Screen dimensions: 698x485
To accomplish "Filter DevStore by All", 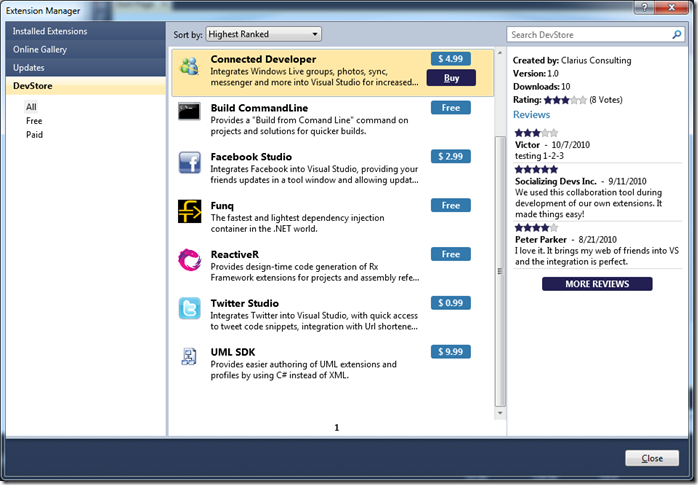I will click(x=31, y=107).
